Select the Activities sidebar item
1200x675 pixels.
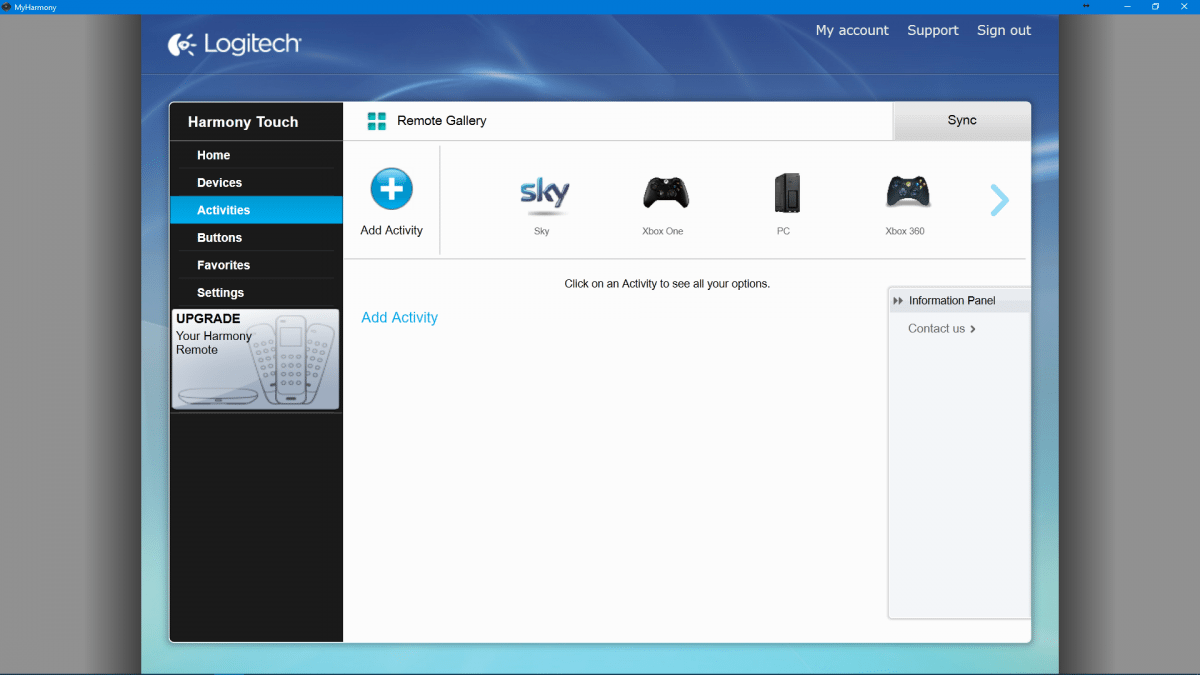tap(224, 210)
